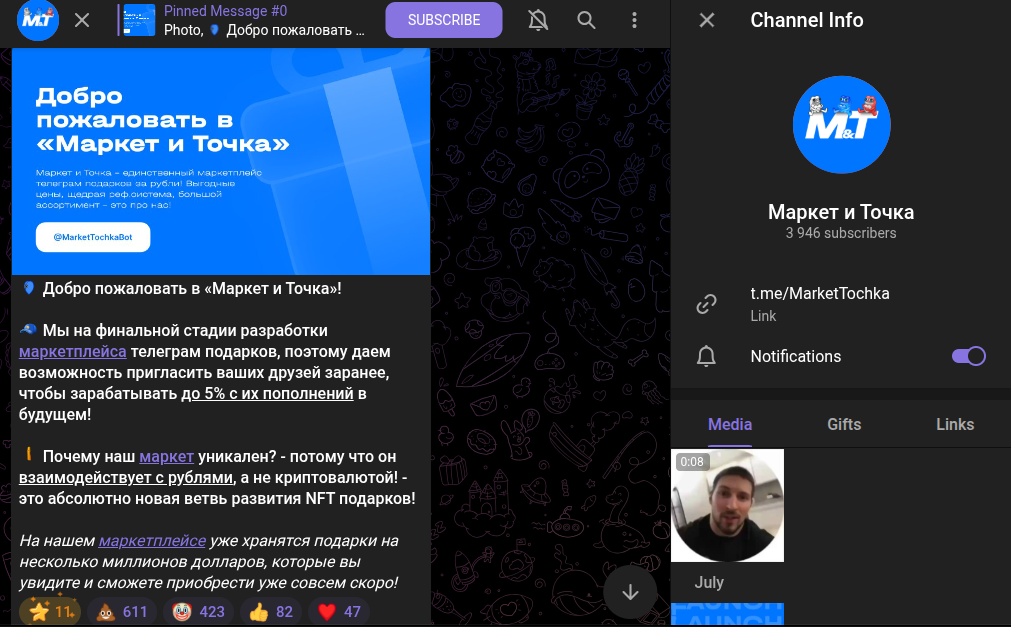The image size is (1011, 627).
Task: Toggle the Notifications switch off
Action: pyautogui.click(x=968, y=356)
